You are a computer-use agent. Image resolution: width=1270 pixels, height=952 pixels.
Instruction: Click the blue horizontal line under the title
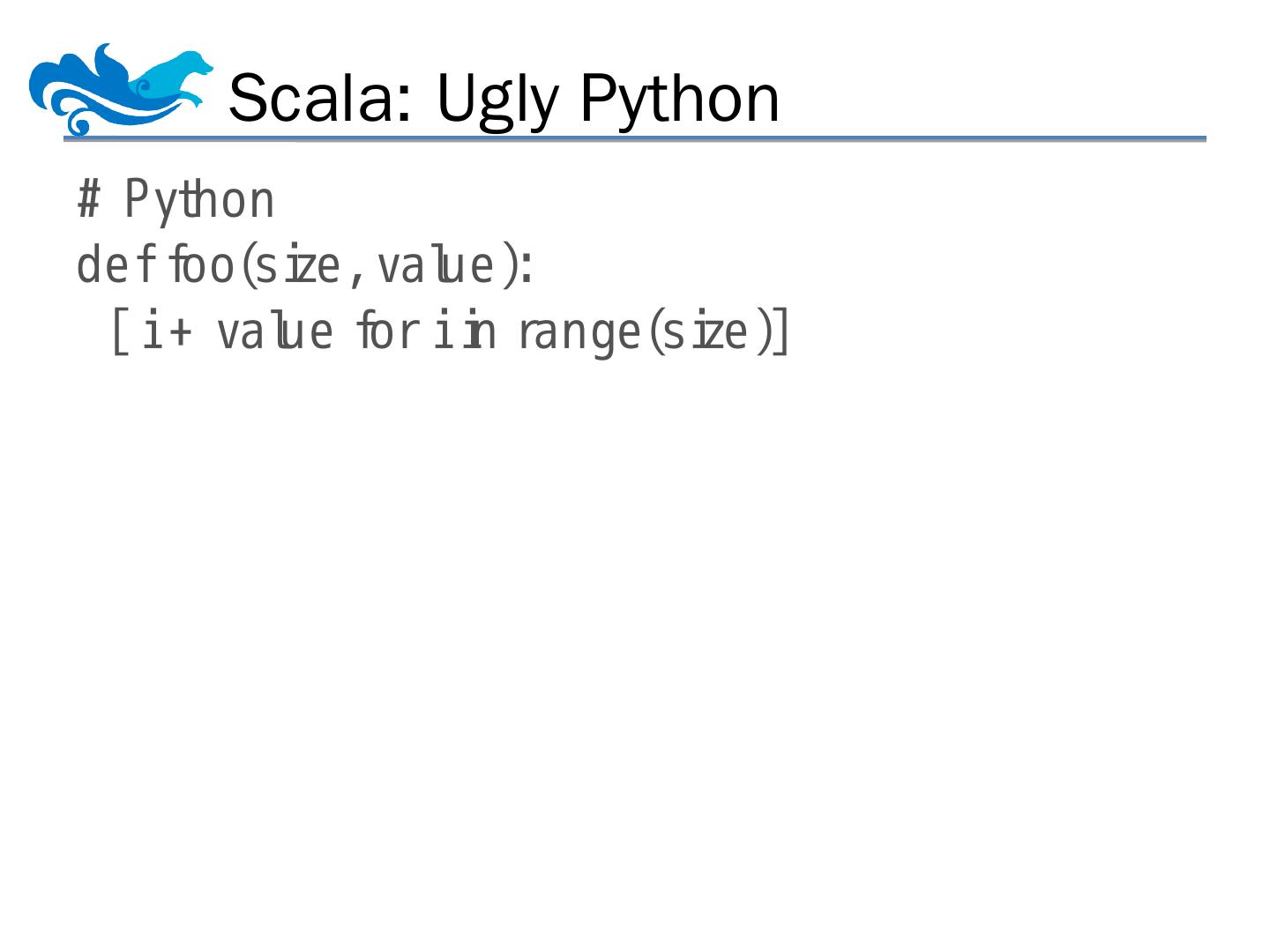coord(634,139)
